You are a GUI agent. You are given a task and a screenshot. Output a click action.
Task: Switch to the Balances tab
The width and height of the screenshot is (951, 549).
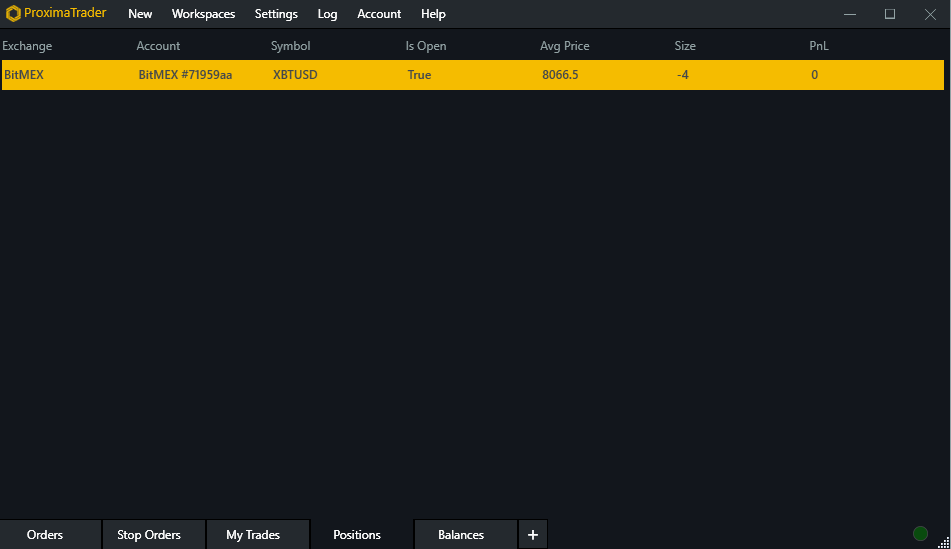click(466, 534)
